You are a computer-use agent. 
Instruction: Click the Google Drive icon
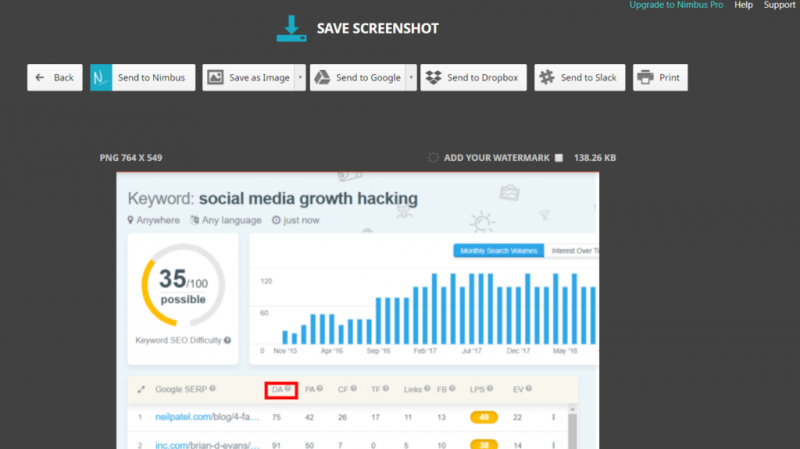322,78
